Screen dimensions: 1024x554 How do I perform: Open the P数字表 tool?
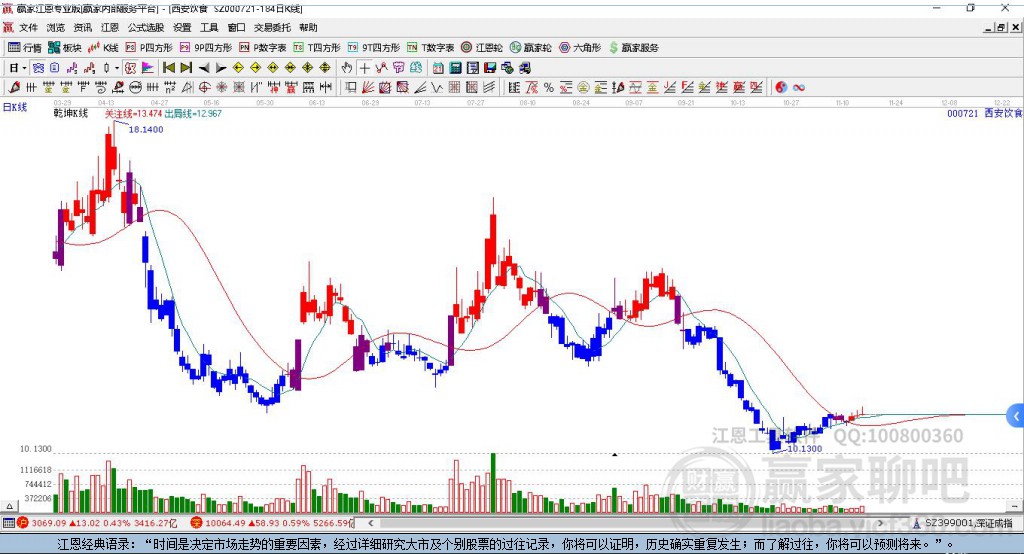point(263,48)
